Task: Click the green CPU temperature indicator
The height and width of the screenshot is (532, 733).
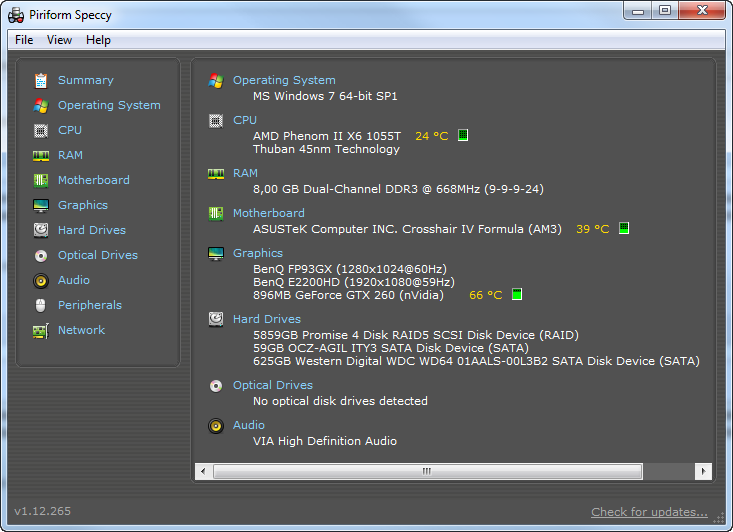Action: click(463, 135)
